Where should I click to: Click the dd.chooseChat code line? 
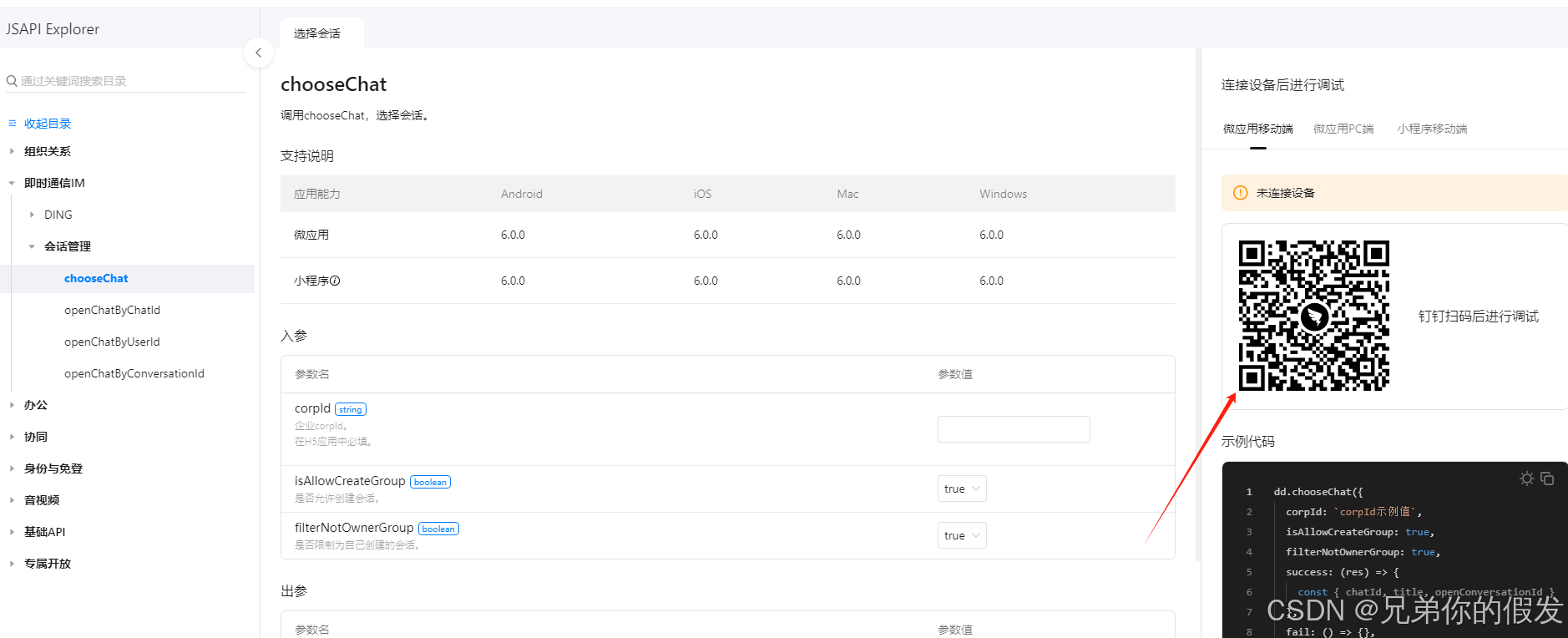[x=1318, y=492]
